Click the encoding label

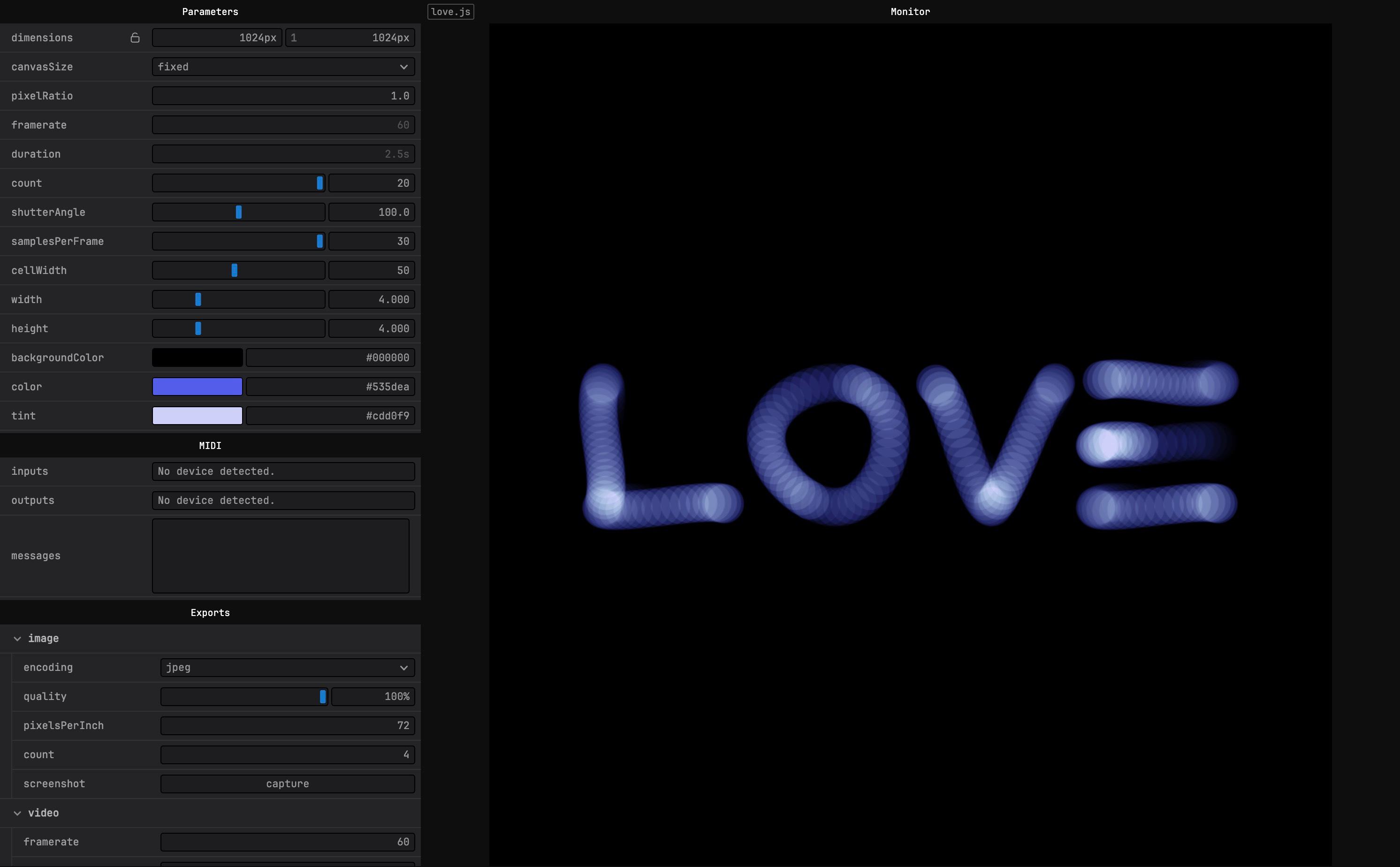[x=48, y=668]
